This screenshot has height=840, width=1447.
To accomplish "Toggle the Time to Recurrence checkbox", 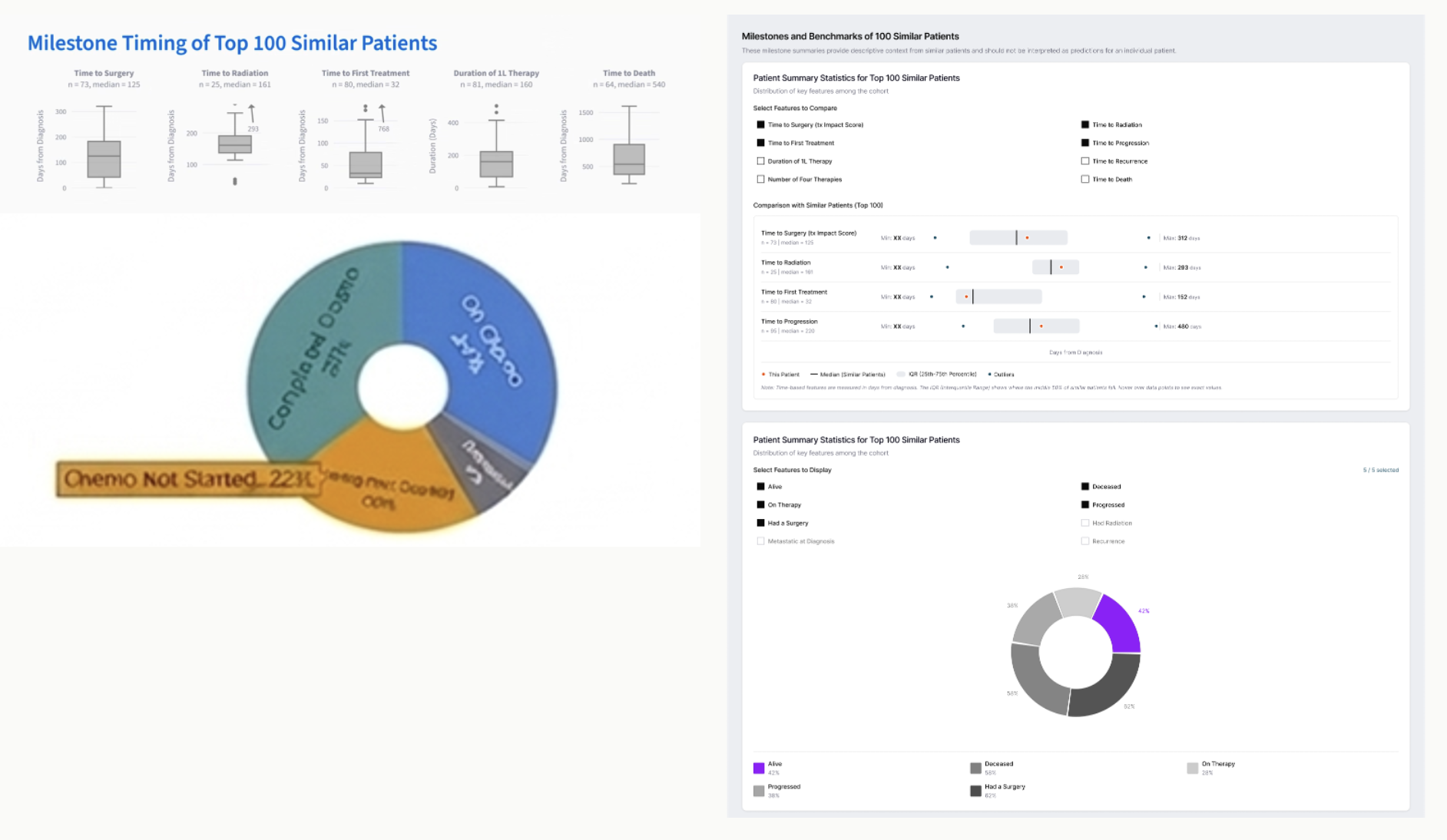I will coord(1084,161).
